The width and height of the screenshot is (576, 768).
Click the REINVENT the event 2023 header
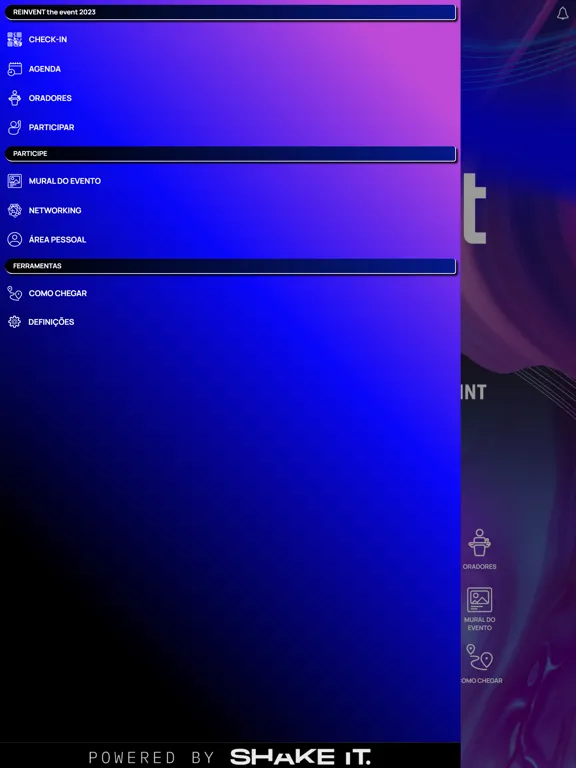[x=230, y=12]
